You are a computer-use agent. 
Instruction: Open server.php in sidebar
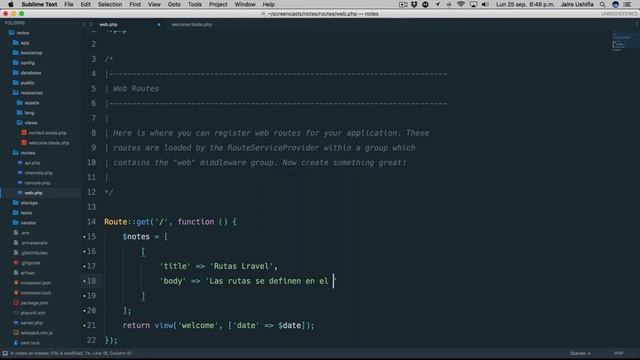[28, 323]
